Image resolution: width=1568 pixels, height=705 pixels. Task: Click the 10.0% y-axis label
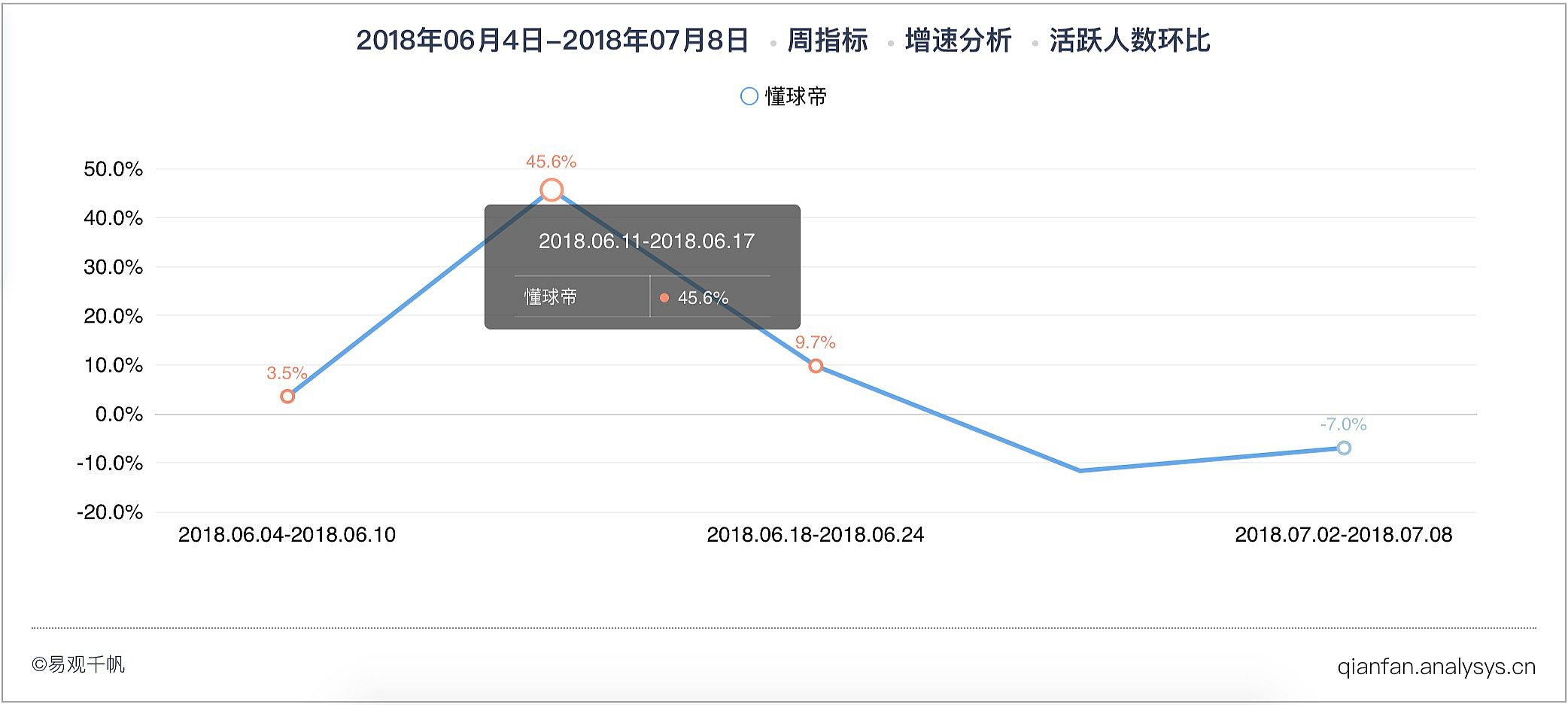(113, 366)
